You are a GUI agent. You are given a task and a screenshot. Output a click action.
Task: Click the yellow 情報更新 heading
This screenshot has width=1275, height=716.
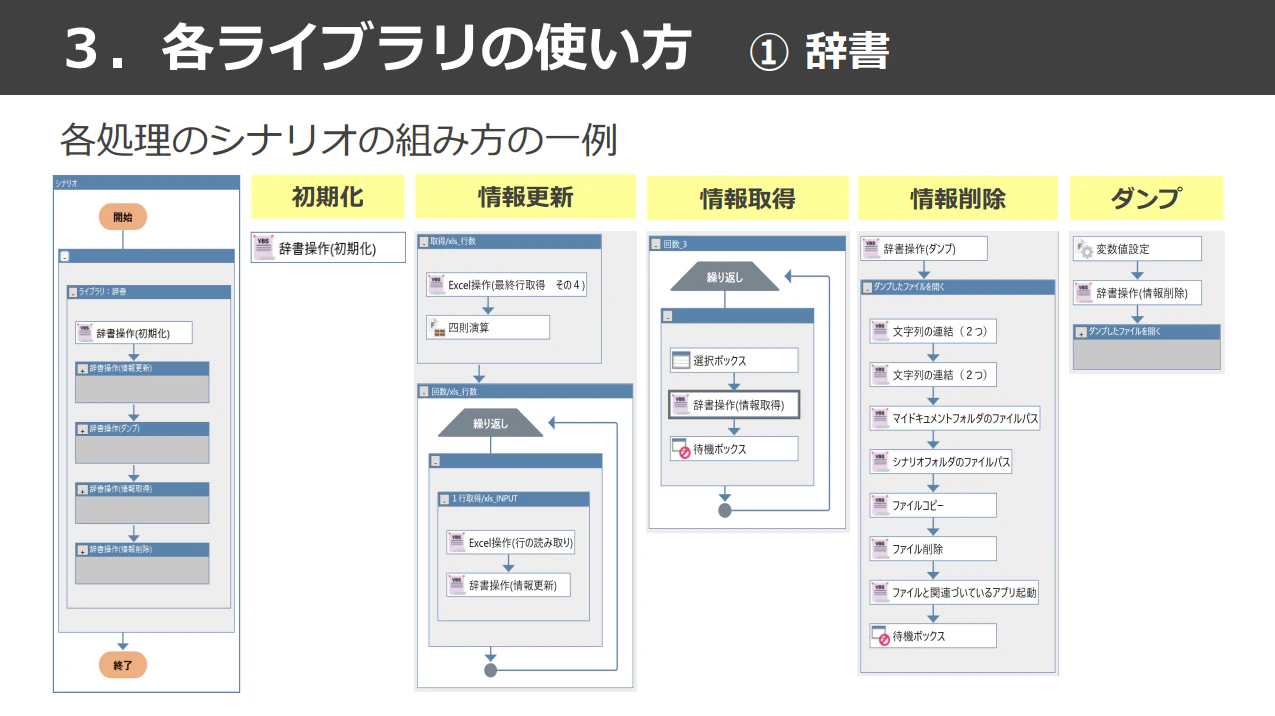point(525,197)
